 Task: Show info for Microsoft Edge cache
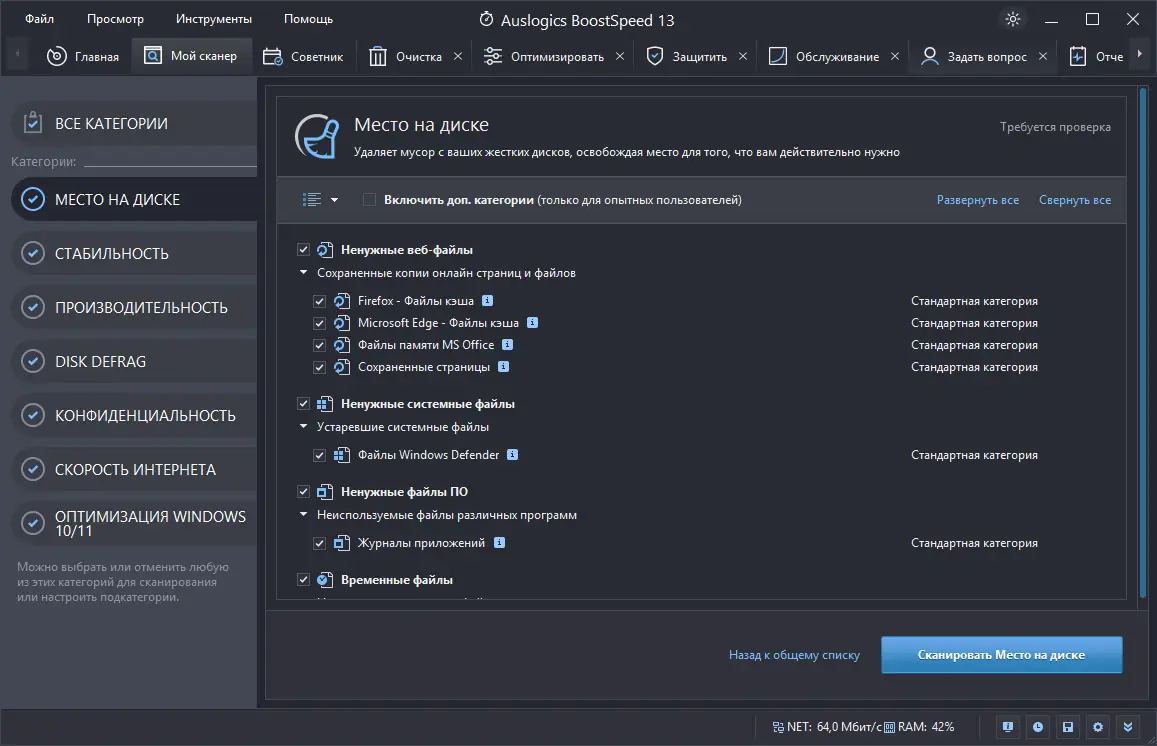pyautogui.click(x=533, y=322)
